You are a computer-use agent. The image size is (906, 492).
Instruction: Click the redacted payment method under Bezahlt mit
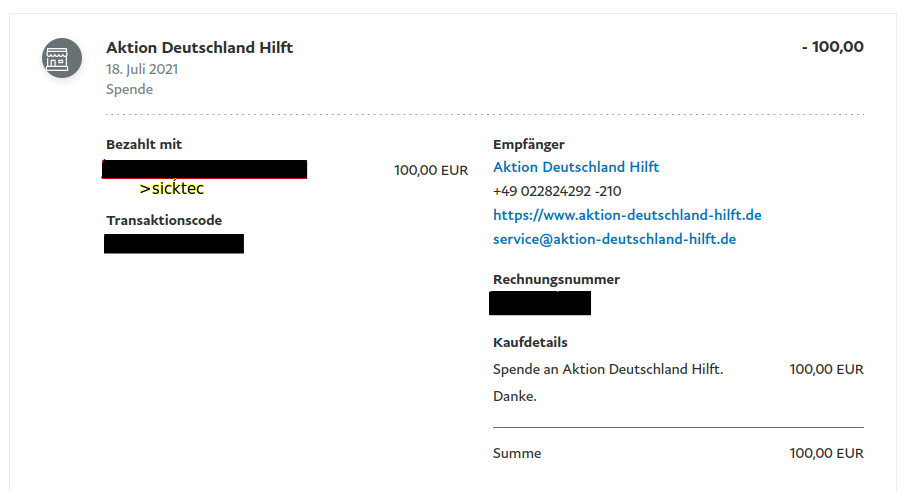coord(205,169)
